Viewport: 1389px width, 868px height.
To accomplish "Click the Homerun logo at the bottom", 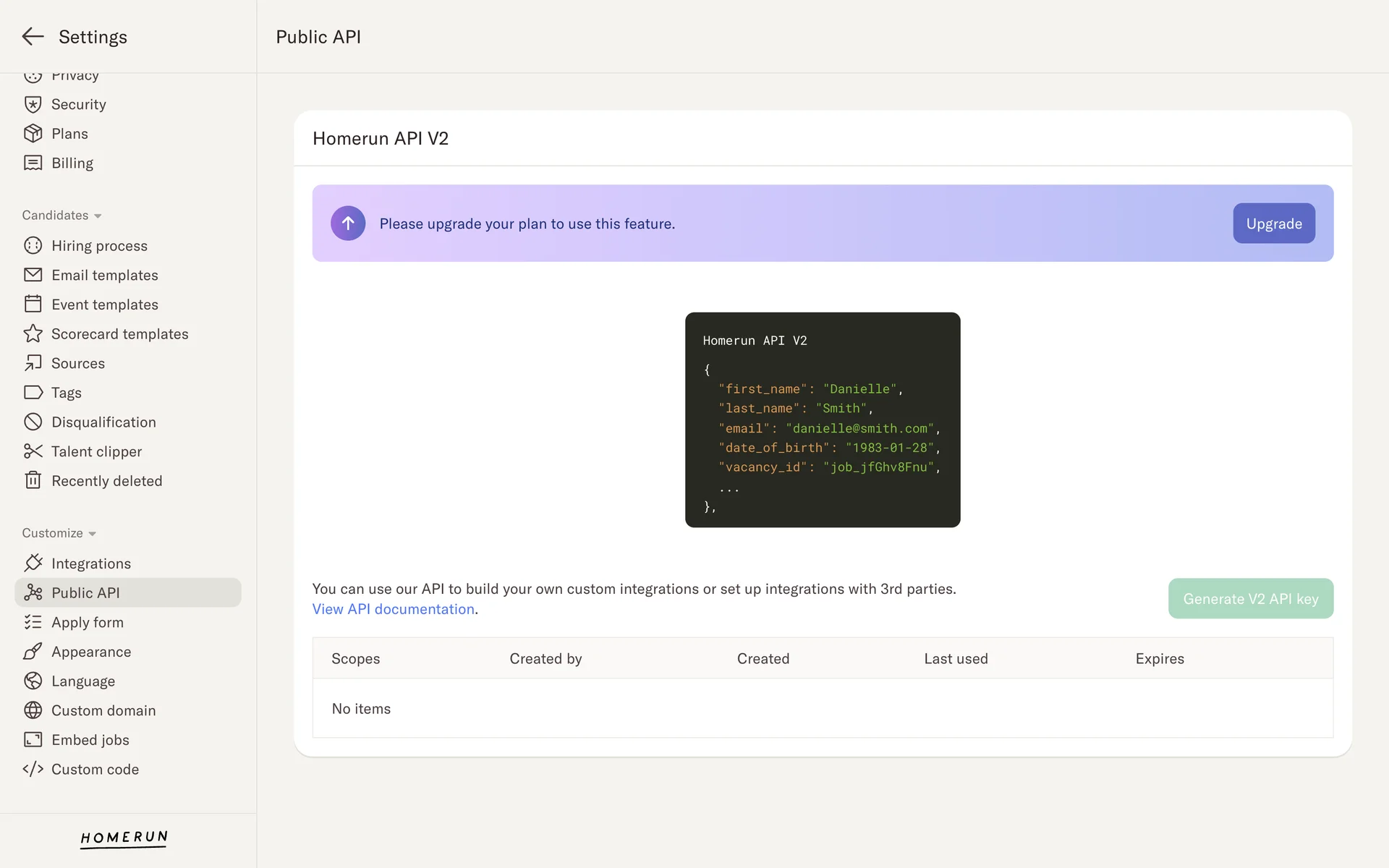I will tap(124, 838).
